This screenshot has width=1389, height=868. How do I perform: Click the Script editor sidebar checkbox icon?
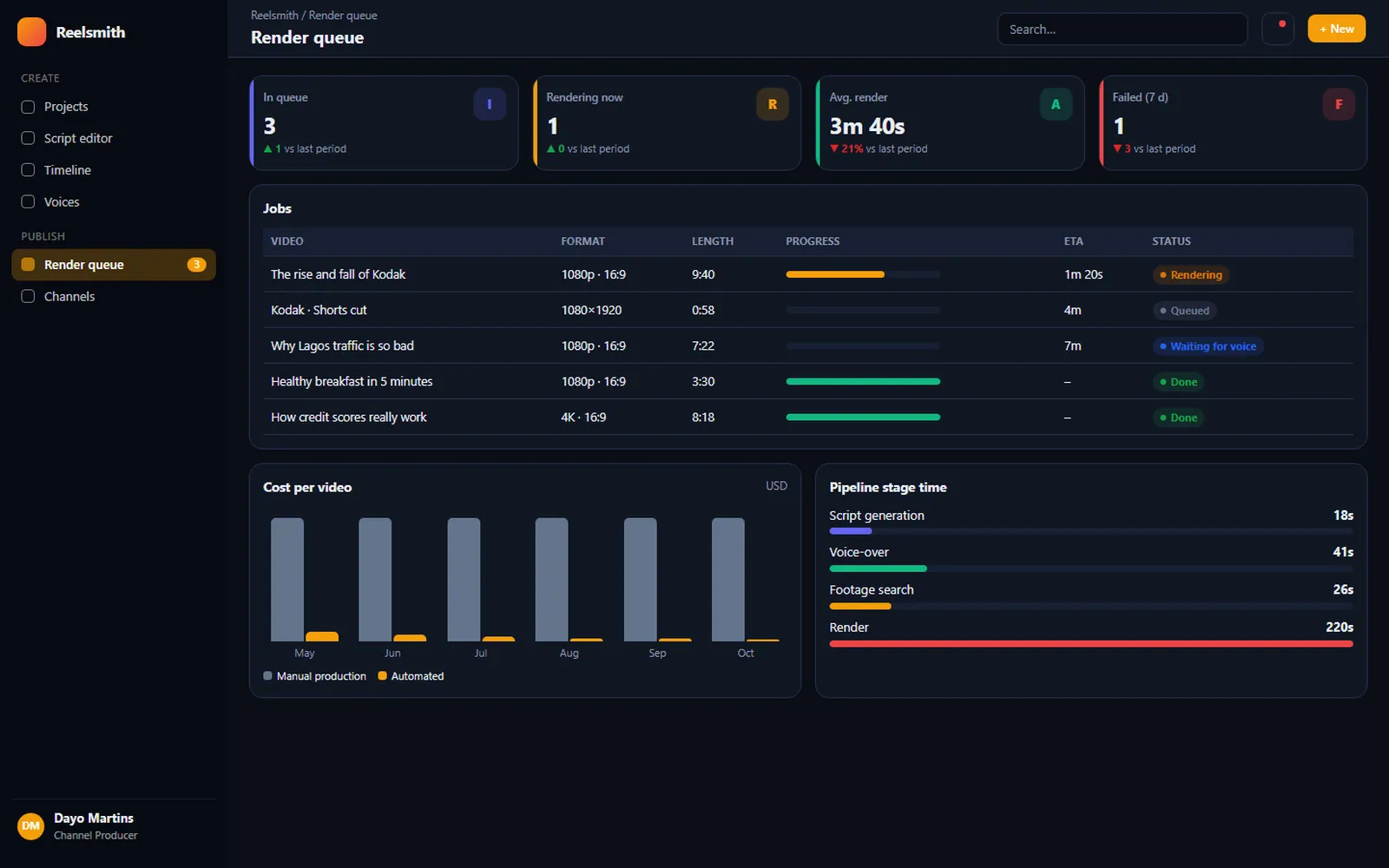tap(28, 138)
